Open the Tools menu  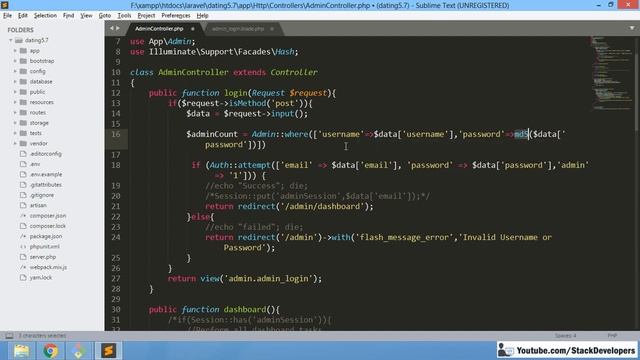(124, 16)
